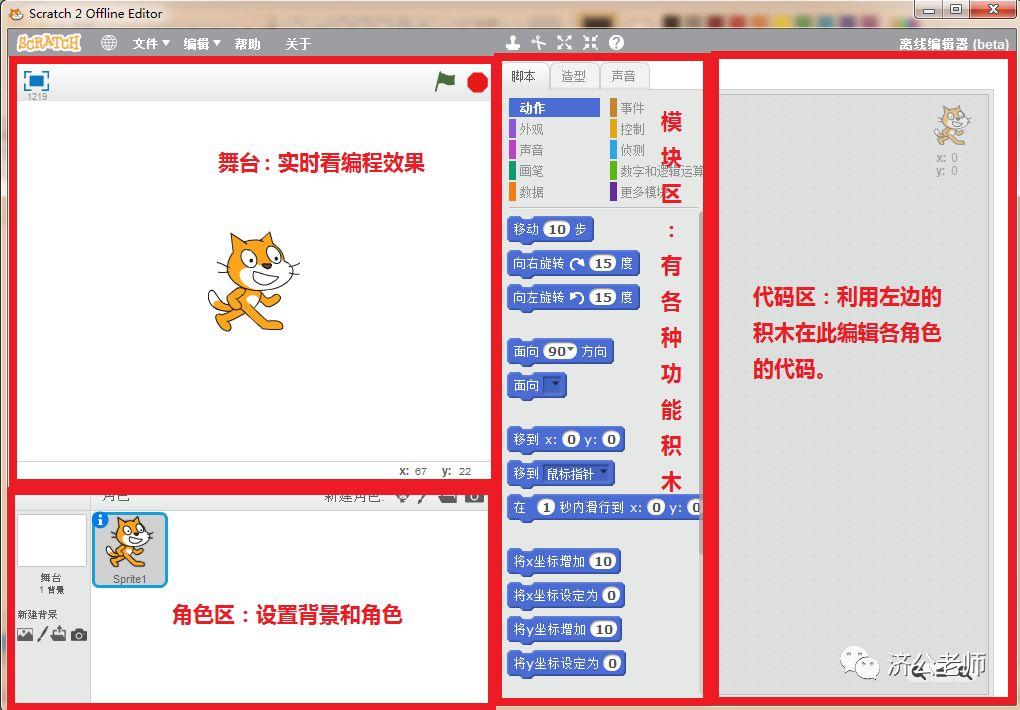Screen dimensions: 1020x710
Task: Choose a backdrop from the library icon
Action: coord(25,635)
